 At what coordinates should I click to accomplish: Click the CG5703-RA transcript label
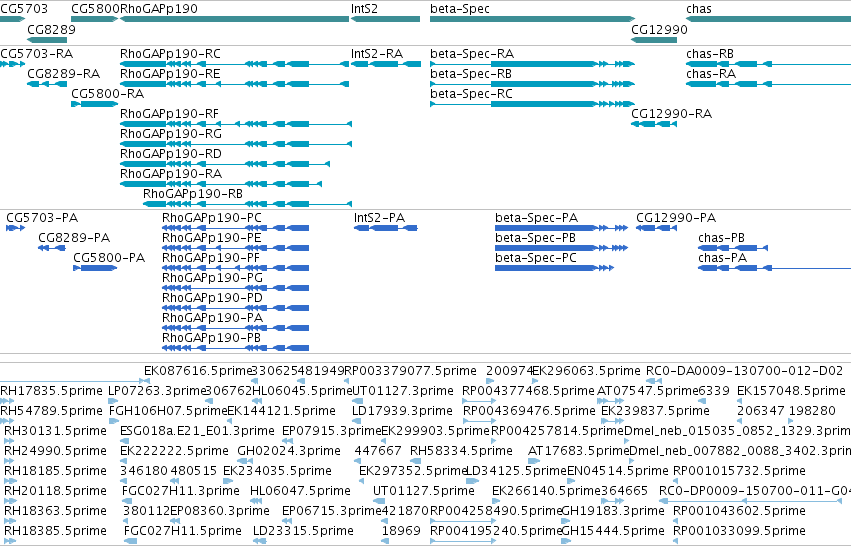coord(36,54)
